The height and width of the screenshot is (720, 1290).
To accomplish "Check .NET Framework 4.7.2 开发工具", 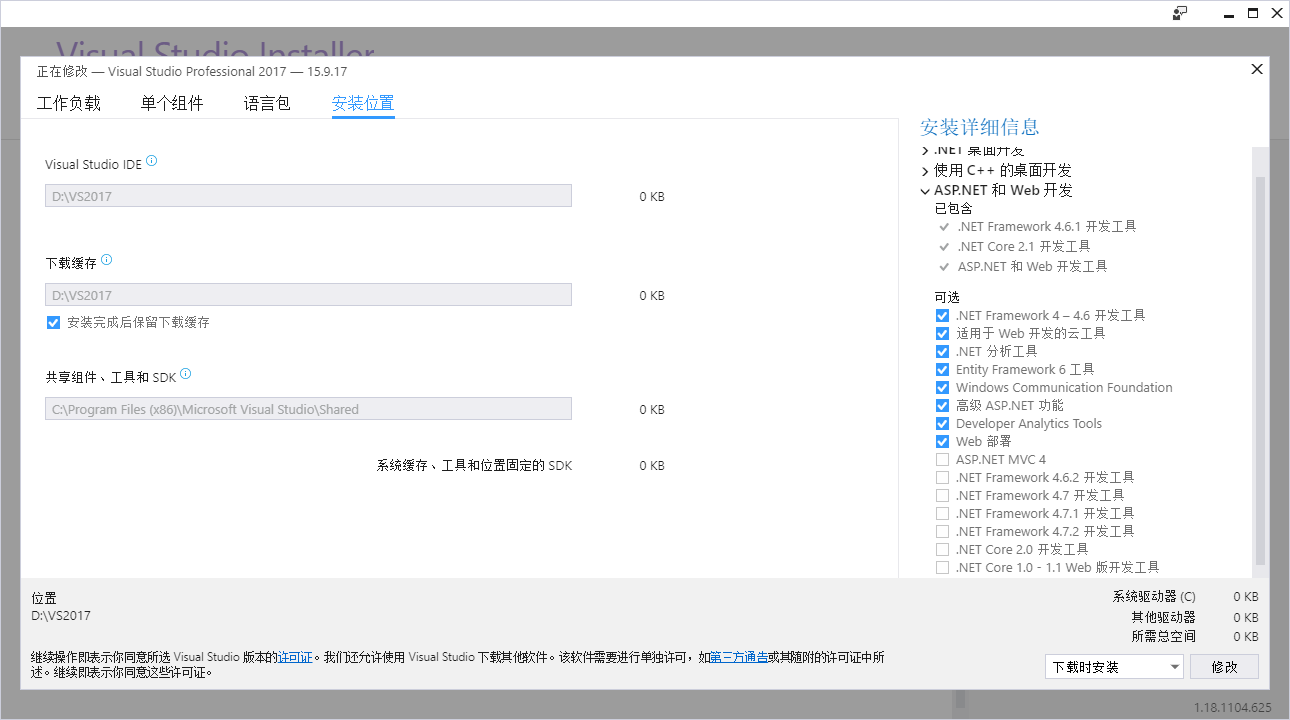I will click(x=942, y=531).
